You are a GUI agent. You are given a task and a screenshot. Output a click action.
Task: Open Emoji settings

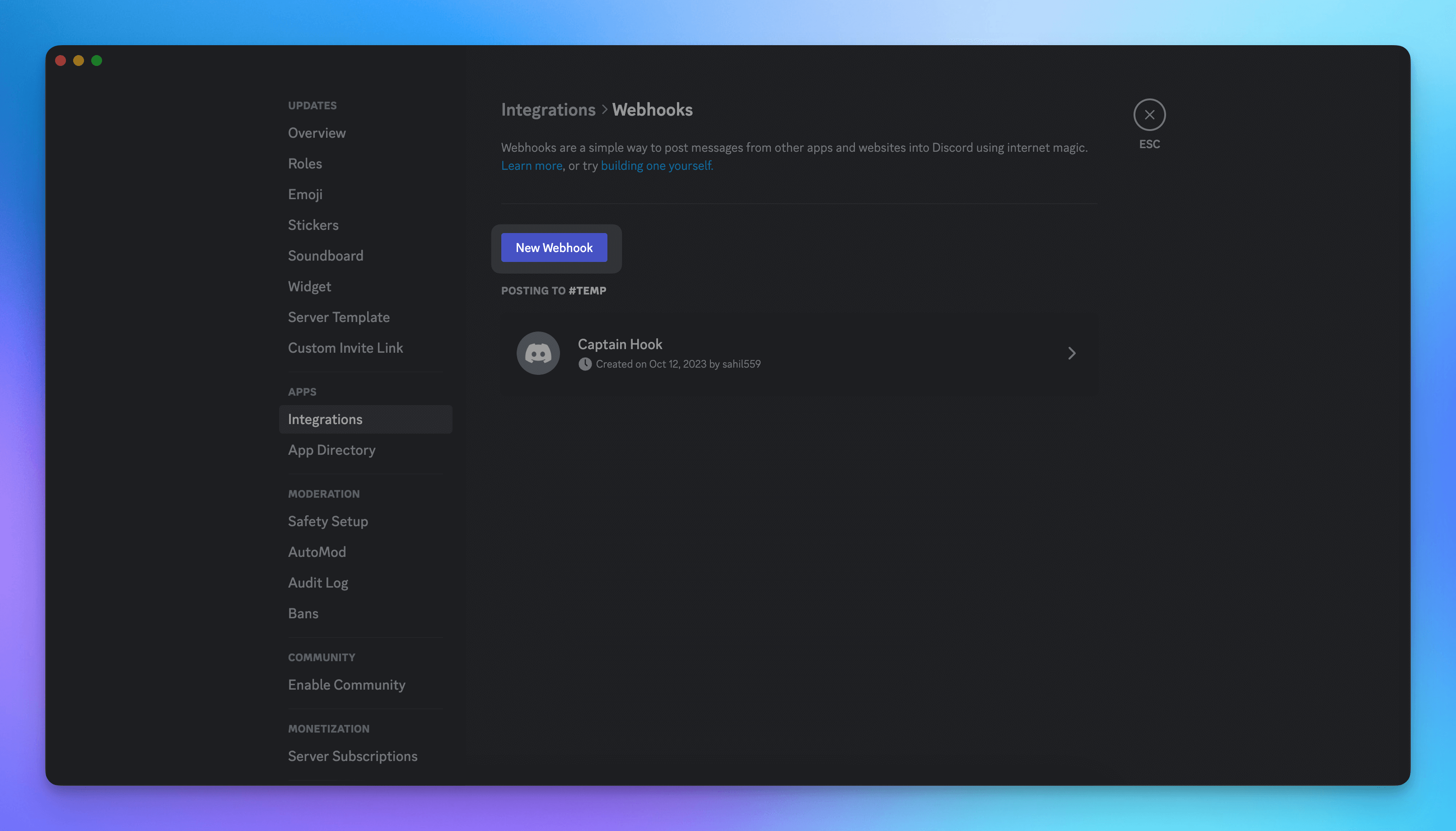pyautogui.click(x=365, y=195)
